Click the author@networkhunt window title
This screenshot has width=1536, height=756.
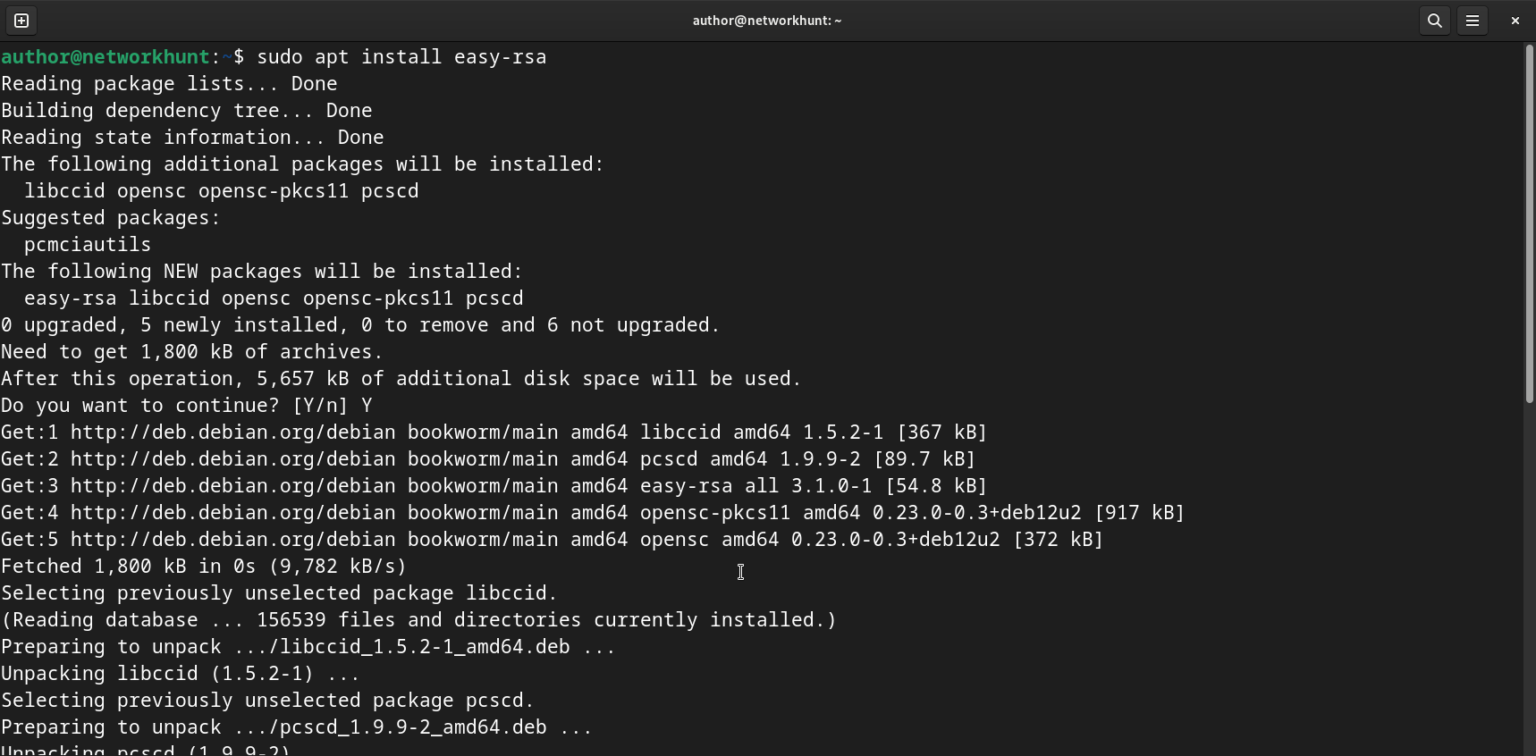click(766, 19)
